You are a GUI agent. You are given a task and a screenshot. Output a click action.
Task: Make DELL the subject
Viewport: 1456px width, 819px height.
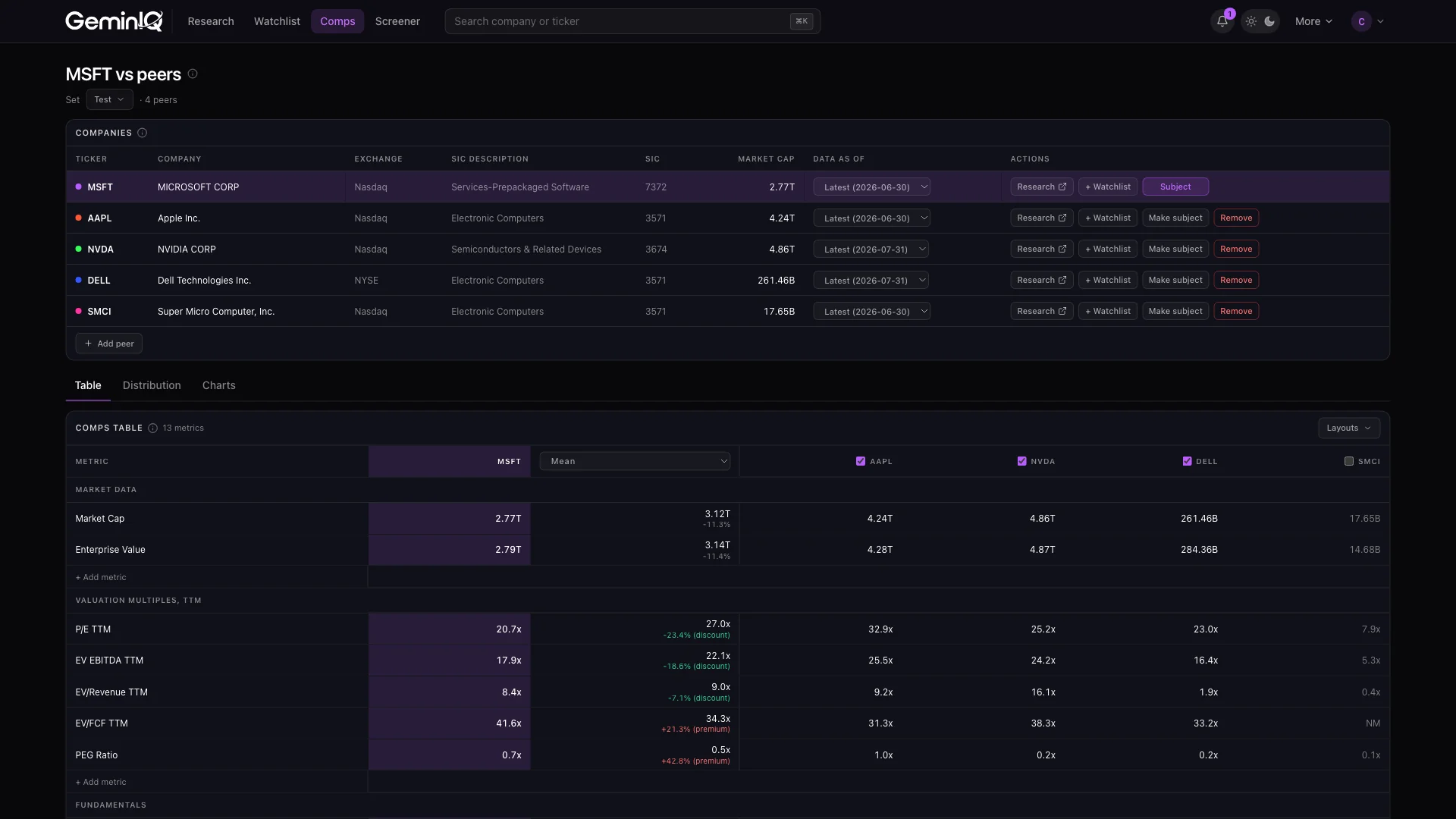[1175, 280]
